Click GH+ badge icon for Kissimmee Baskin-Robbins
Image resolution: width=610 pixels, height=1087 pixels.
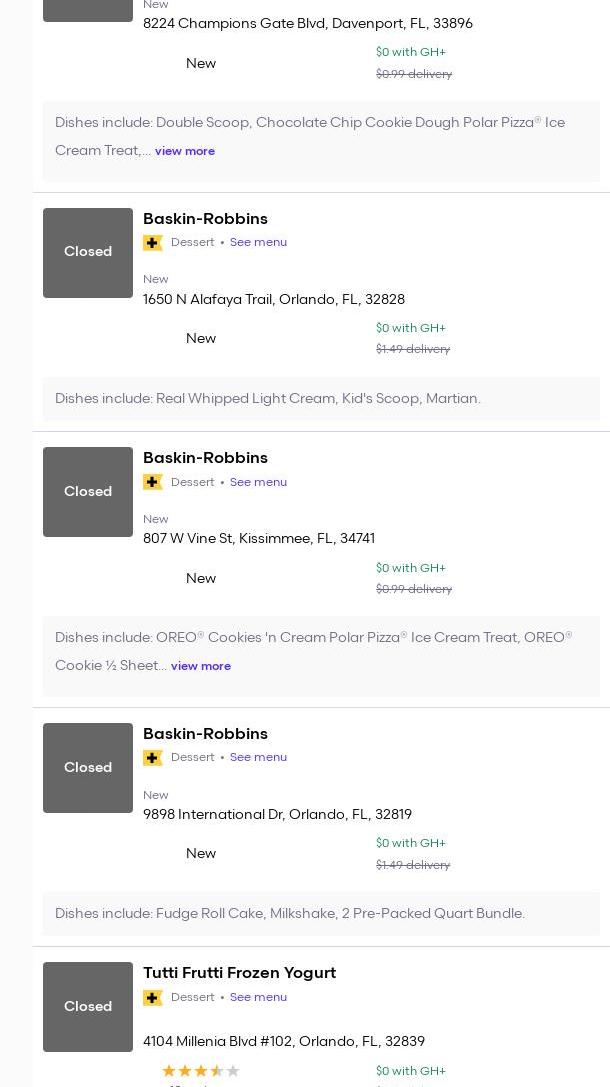point(153,482)
